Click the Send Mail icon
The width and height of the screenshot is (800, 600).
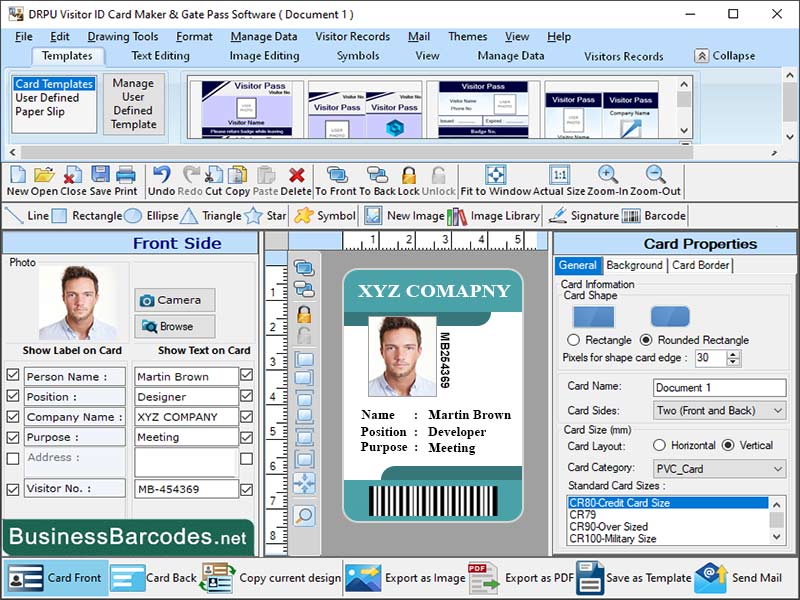point(710,578)
